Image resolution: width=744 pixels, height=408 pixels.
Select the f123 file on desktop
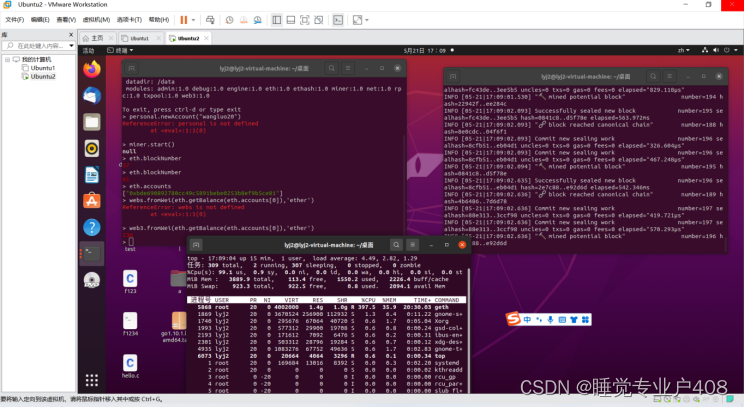[x=130, y=282]
